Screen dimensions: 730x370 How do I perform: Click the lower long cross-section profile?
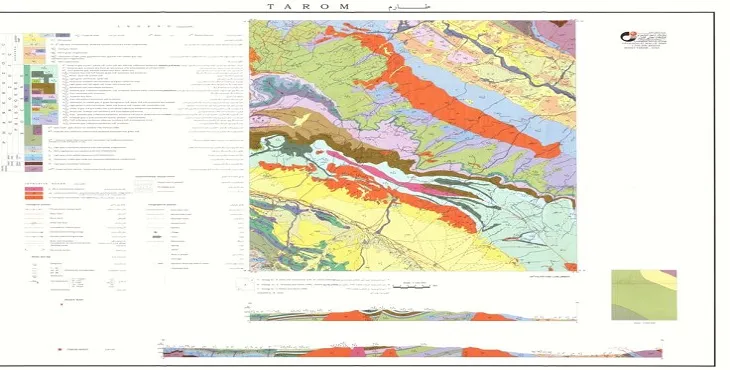click(412, 351)
